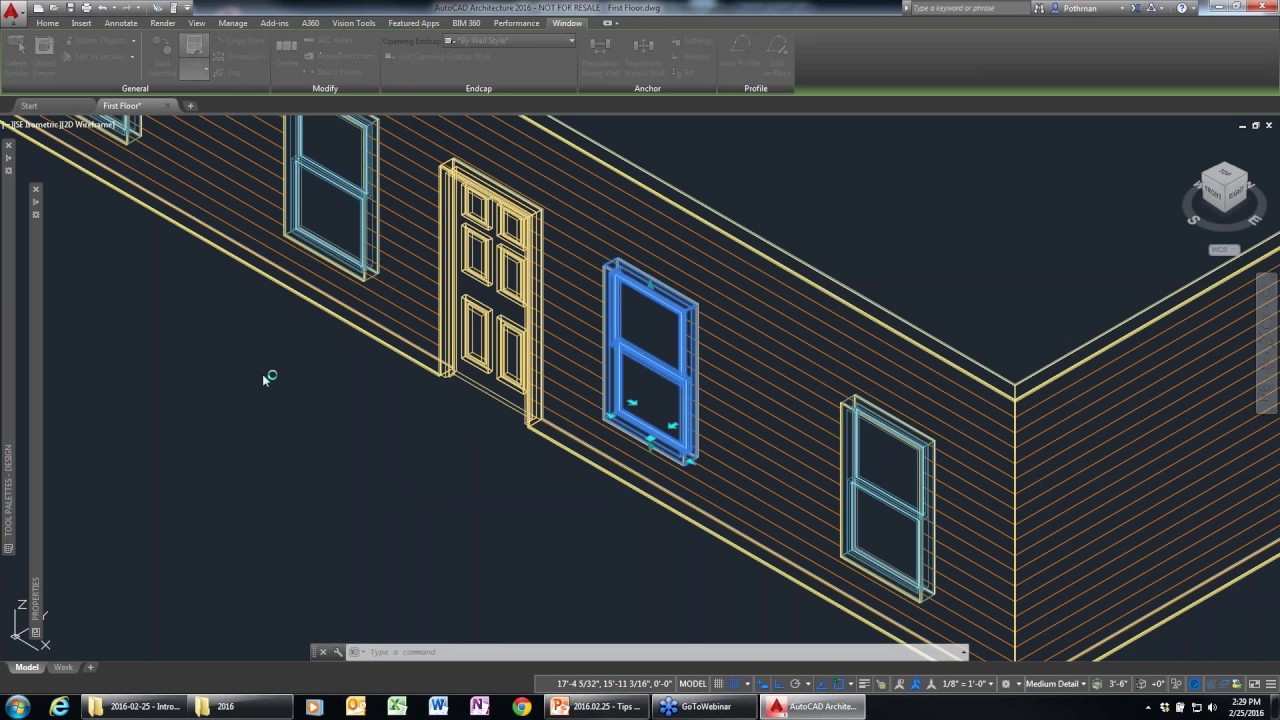Click the MODEL button in the status bar

[694, 684]
